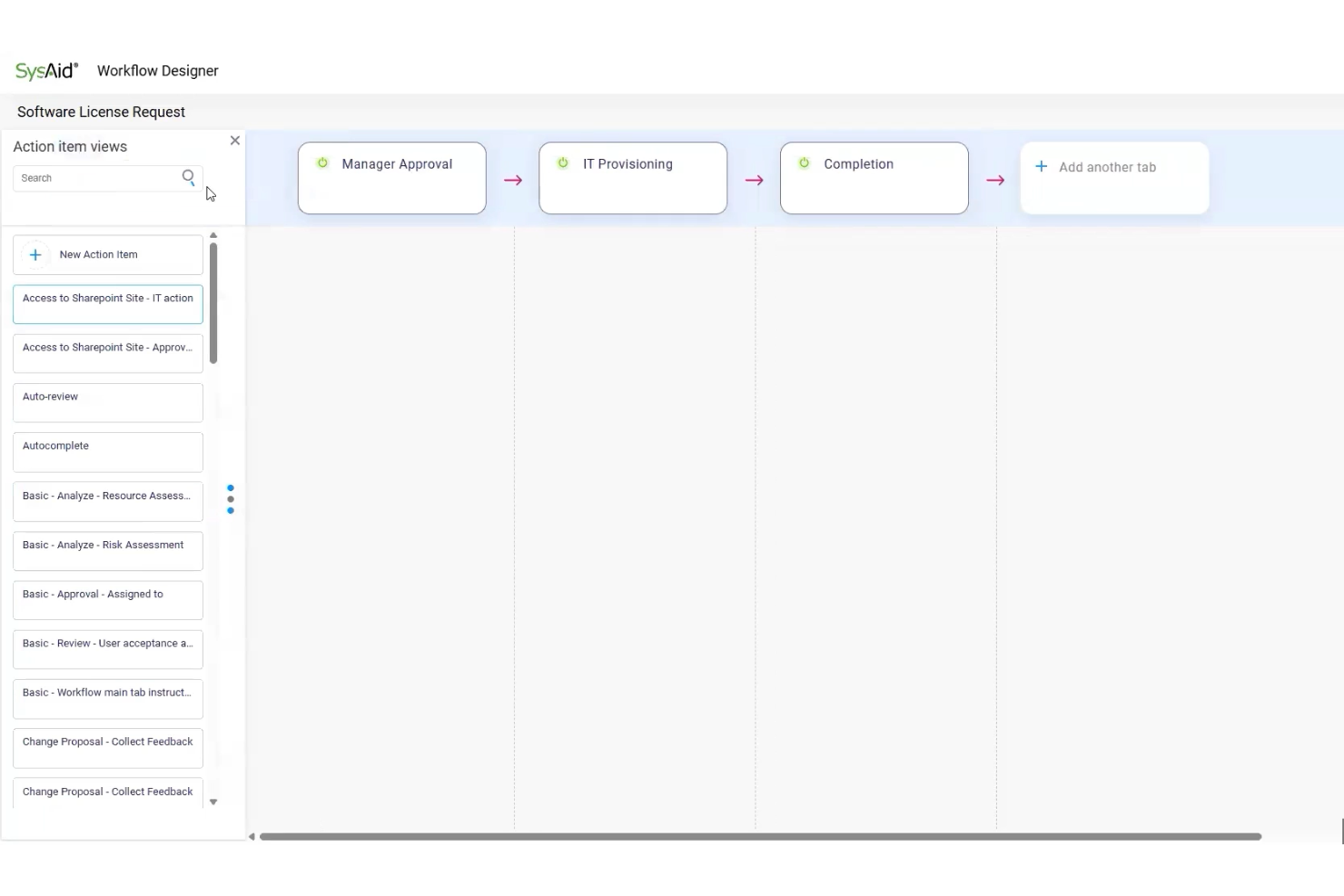Click the SysAid logo
The height and width of the screenshot is (896, 1344).
[x=45, y=70]
